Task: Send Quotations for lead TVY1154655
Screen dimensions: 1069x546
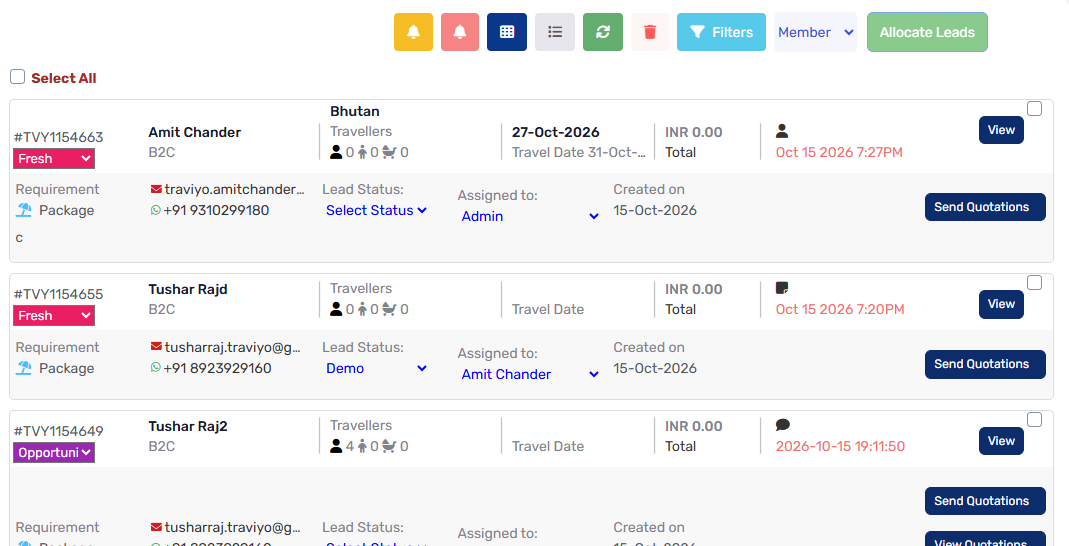Action: [x=985, y=364]
